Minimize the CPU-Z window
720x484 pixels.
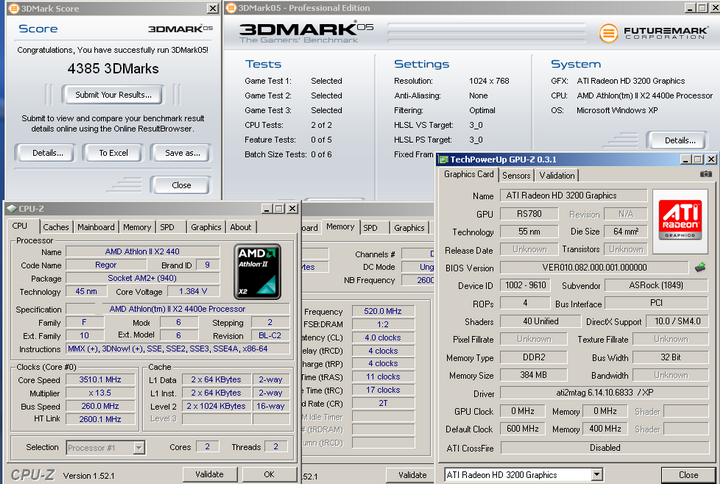point(267,208)
